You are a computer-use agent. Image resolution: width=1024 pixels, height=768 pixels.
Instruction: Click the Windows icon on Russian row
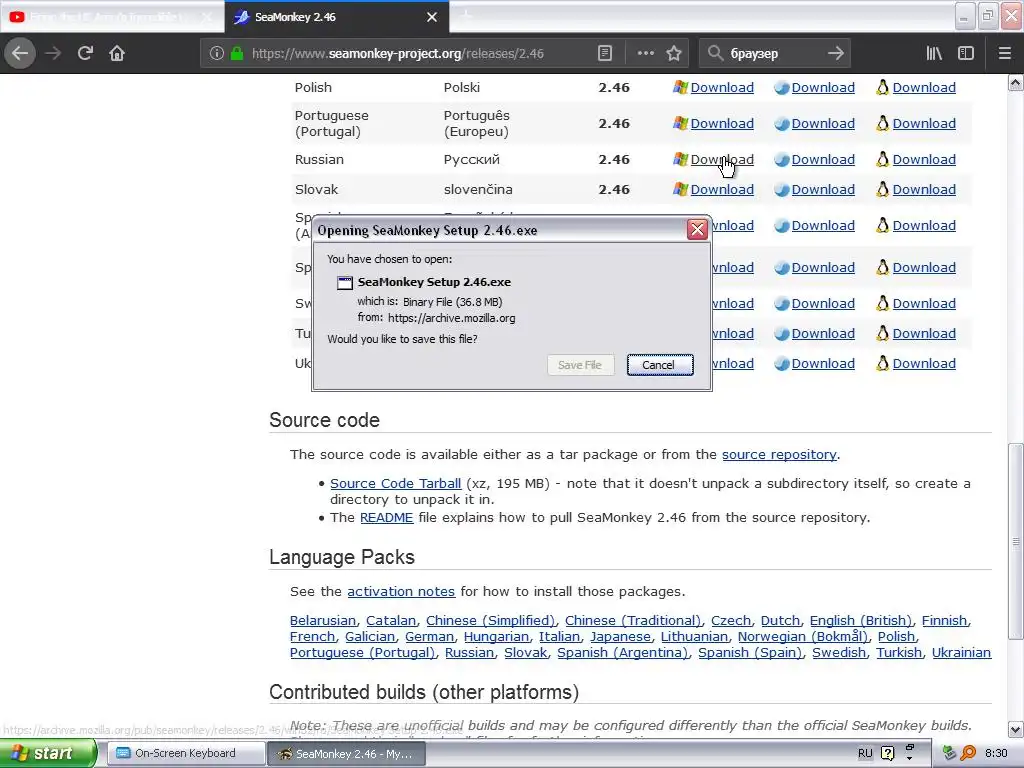(680, 159)
